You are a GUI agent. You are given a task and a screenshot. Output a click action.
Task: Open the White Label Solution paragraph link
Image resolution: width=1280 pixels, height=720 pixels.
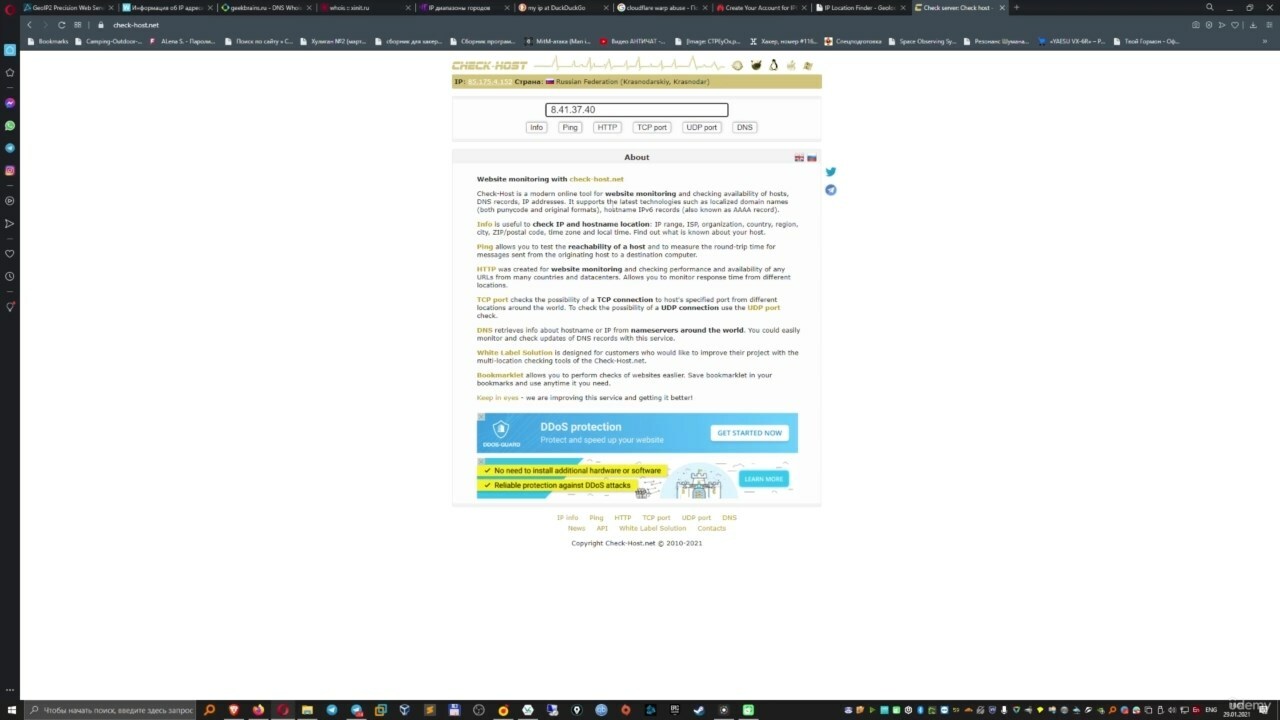(x=514, y=352)
